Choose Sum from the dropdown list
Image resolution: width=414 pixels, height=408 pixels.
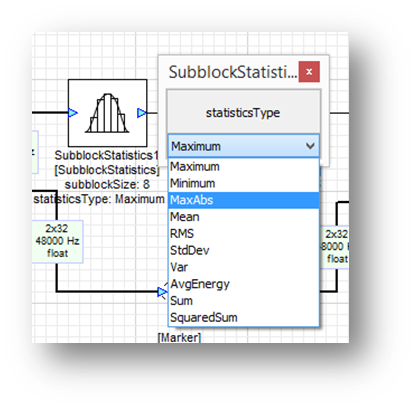tap(244, 301)
